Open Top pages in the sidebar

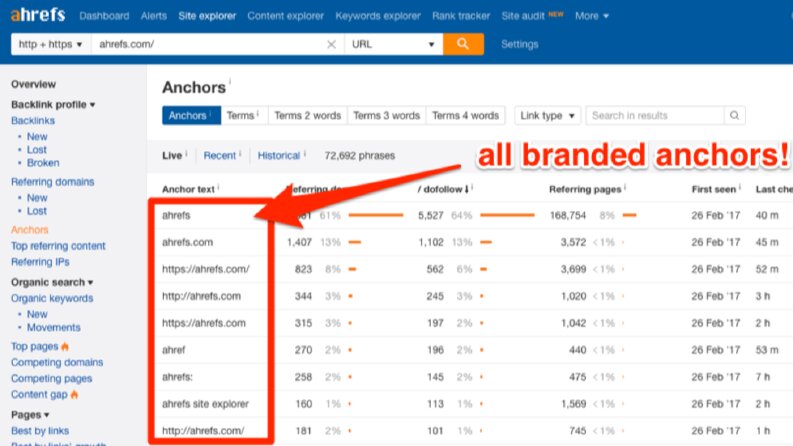[x=34, y=346]
